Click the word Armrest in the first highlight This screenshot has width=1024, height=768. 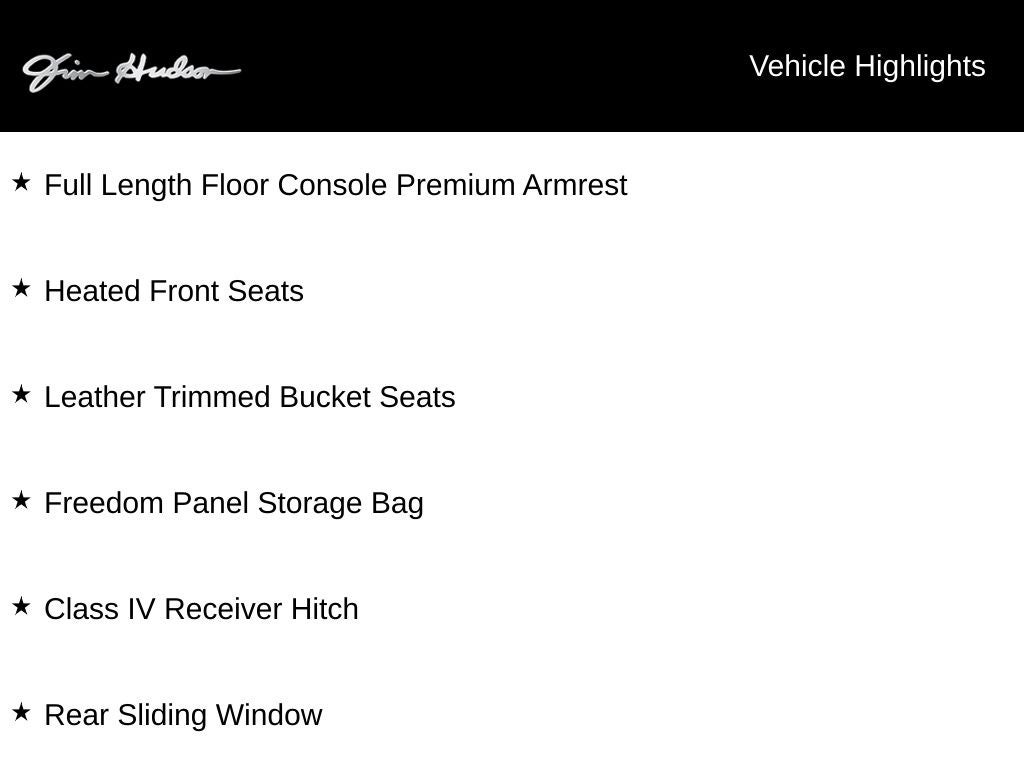click(575, 185)
